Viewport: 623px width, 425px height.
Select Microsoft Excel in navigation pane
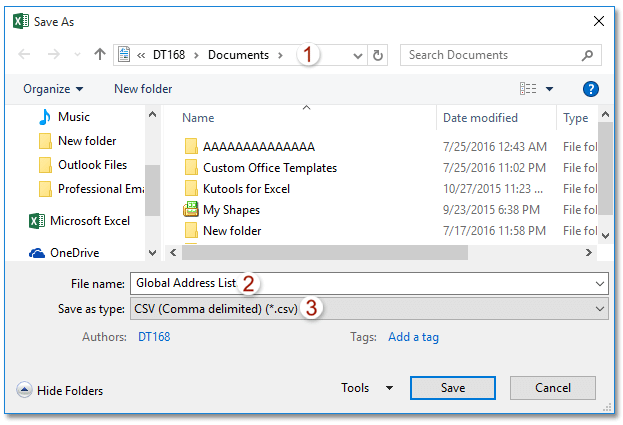click(x=90, y=221)
